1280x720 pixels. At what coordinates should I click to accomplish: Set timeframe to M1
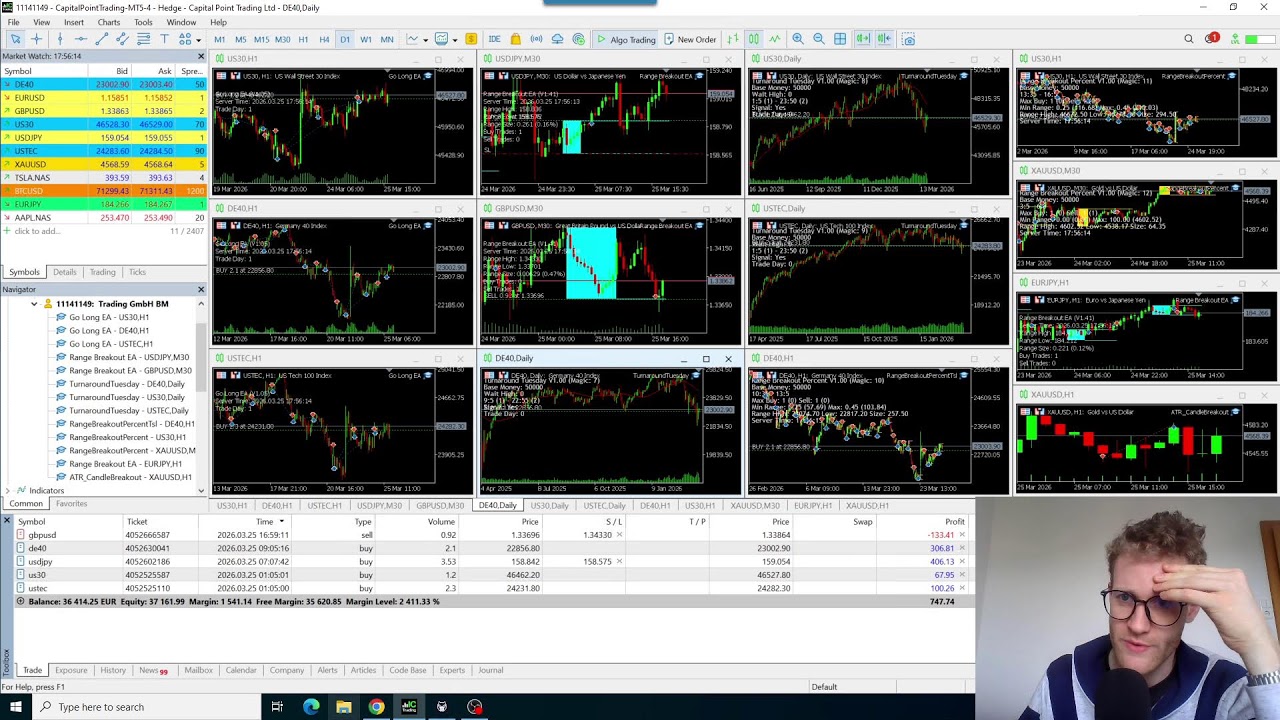[x=219, y=39]
